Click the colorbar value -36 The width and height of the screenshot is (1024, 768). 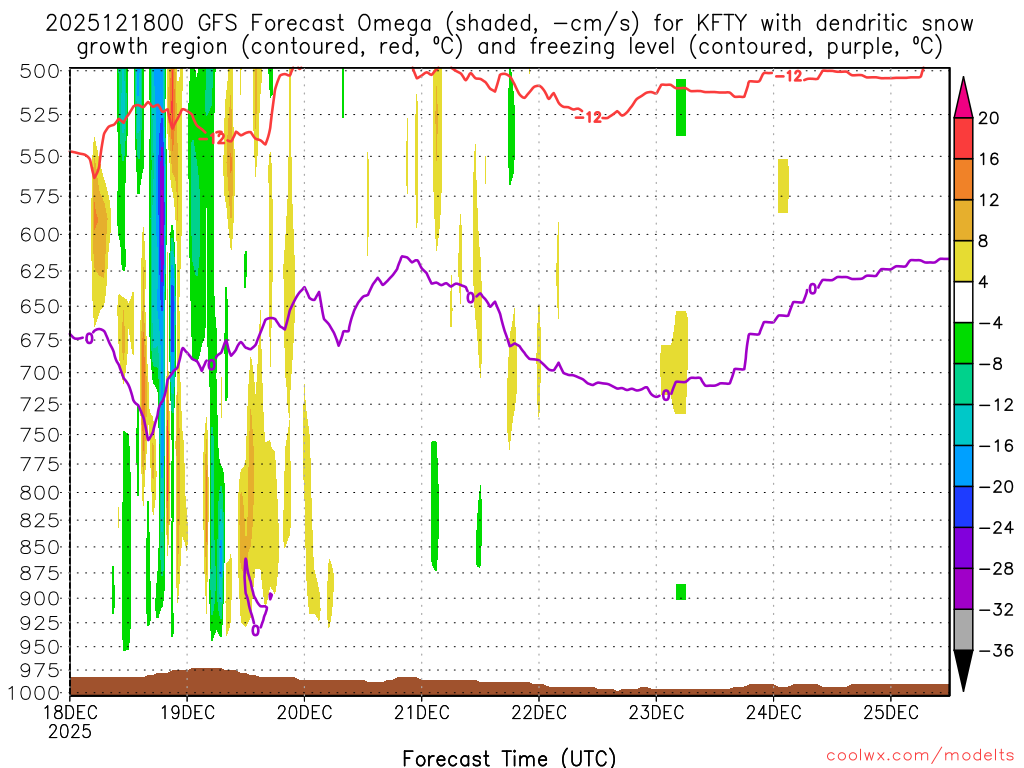click(x=996, y=651)
